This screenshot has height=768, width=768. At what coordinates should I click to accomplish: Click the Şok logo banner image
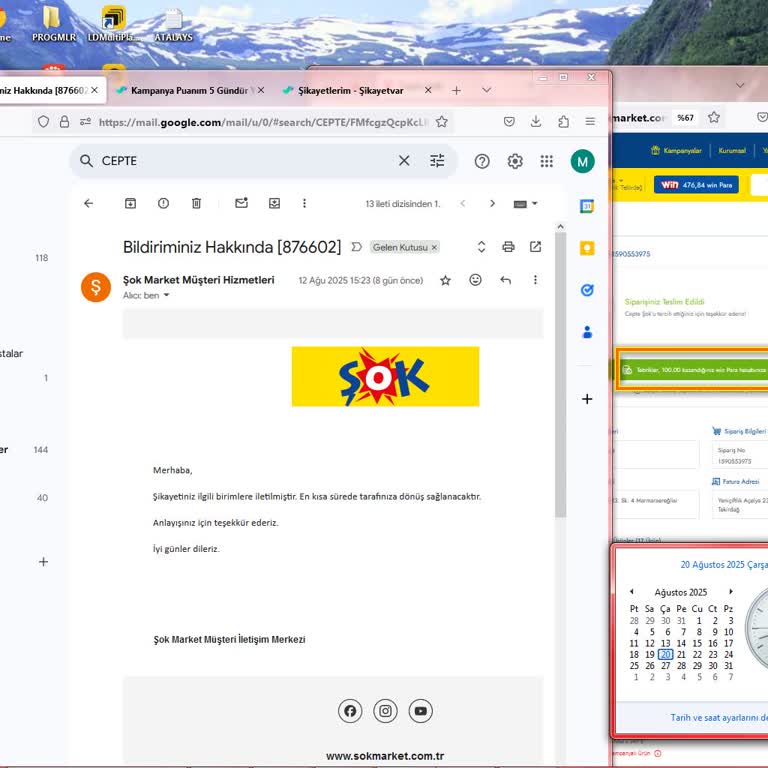coord(385,376)
